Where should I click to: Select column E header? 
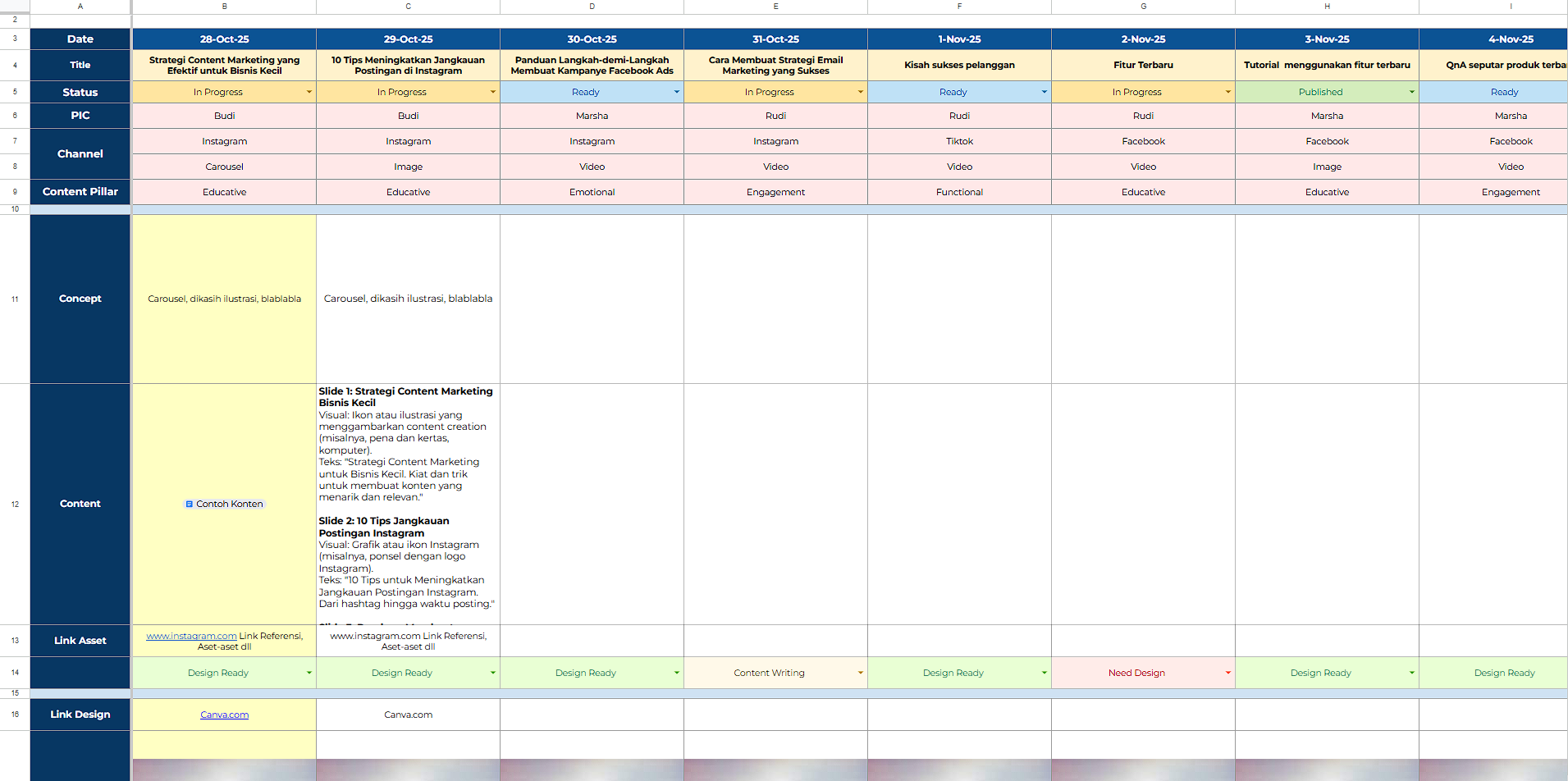(x=775, y=7)
